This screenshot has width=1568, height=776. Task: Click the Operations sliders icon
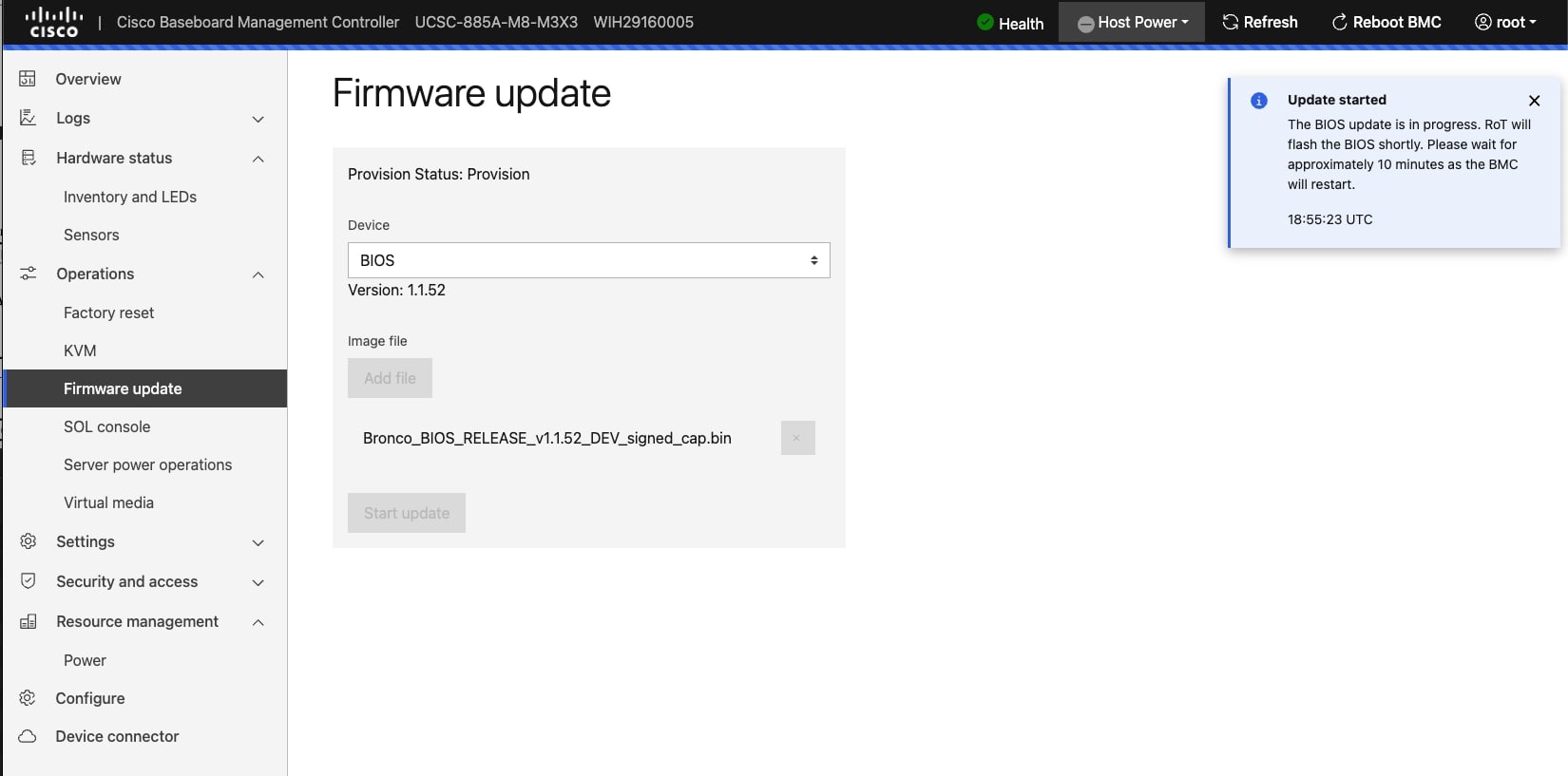coord(29,274)
